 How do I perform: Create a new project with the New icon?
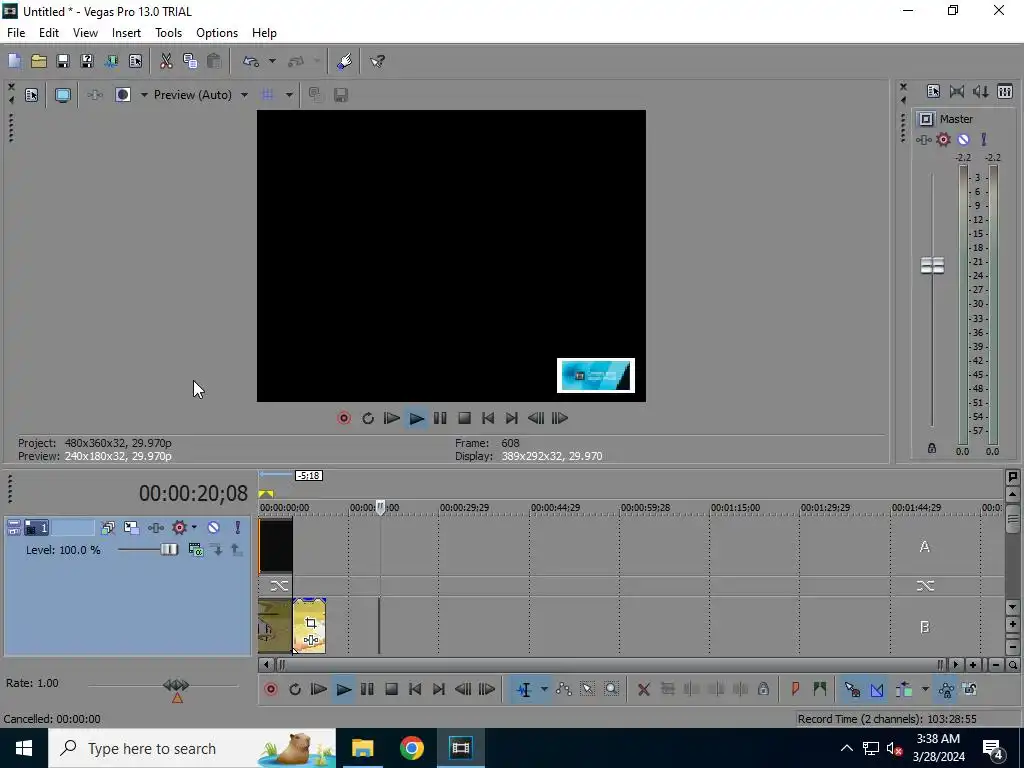click(x=14, y=61)
